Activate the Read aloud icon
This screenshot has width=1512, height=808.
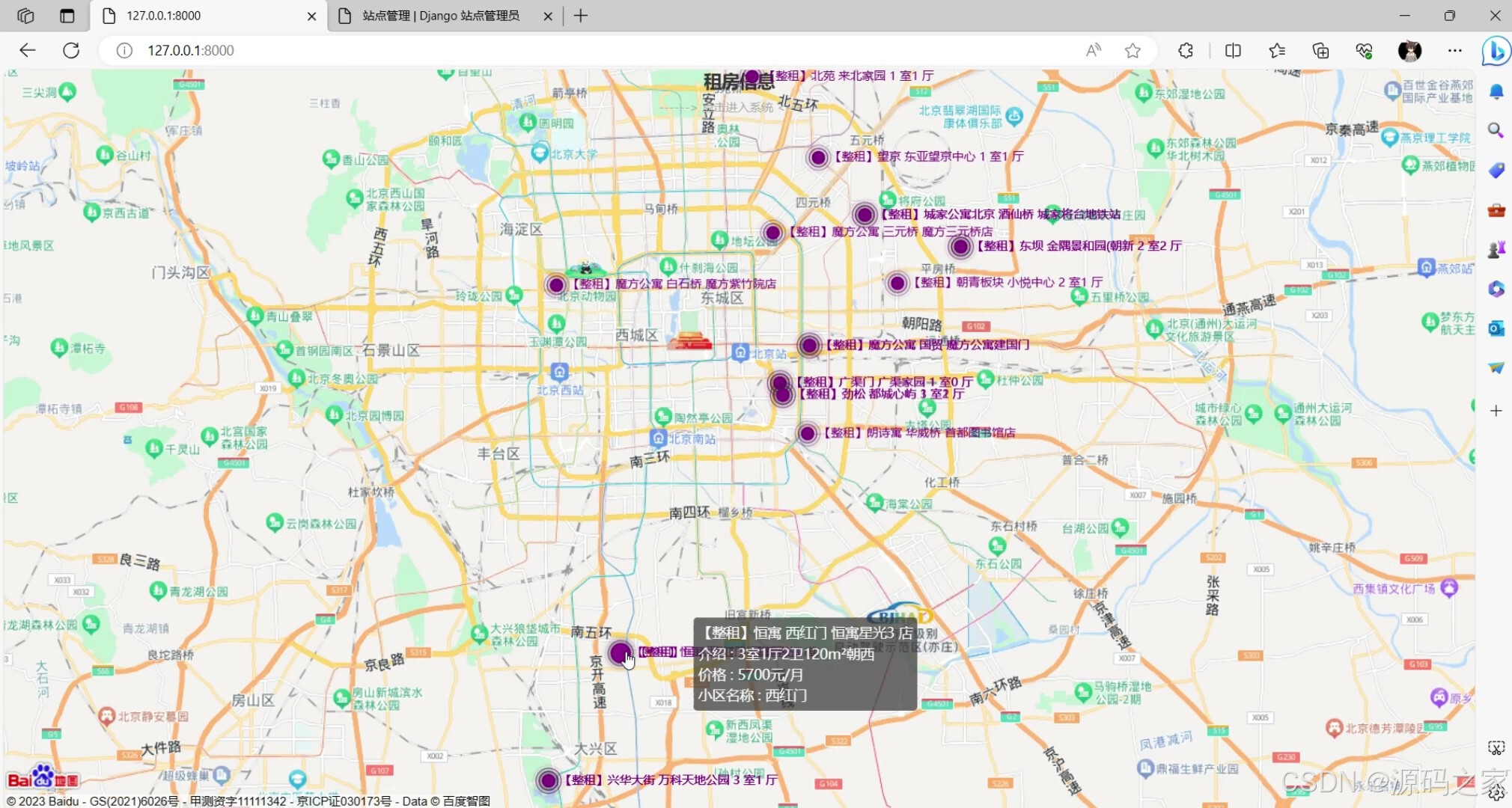(x=1094, y=50)
